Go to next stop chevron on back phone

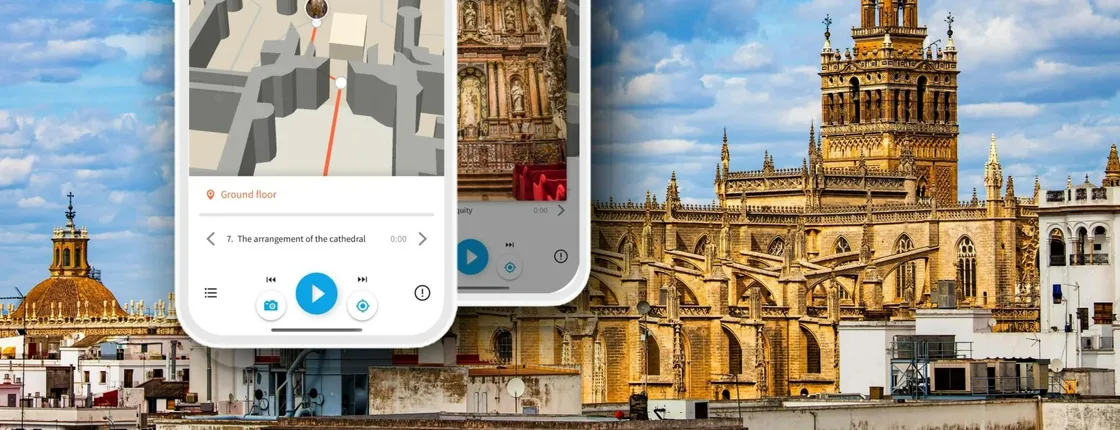561,210
